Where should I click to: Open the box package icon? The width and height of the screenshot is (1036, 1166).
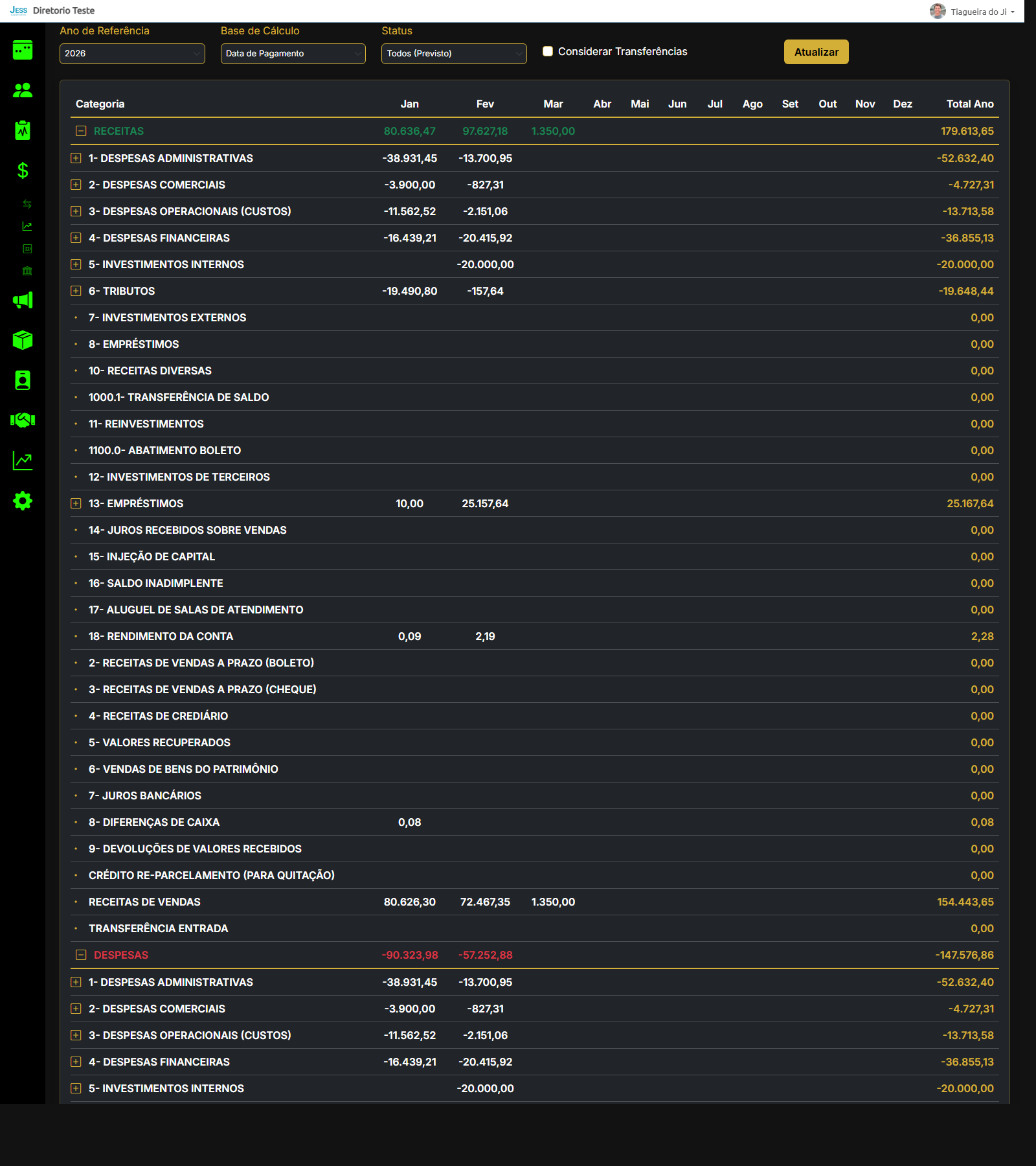(x=23, y=340)
